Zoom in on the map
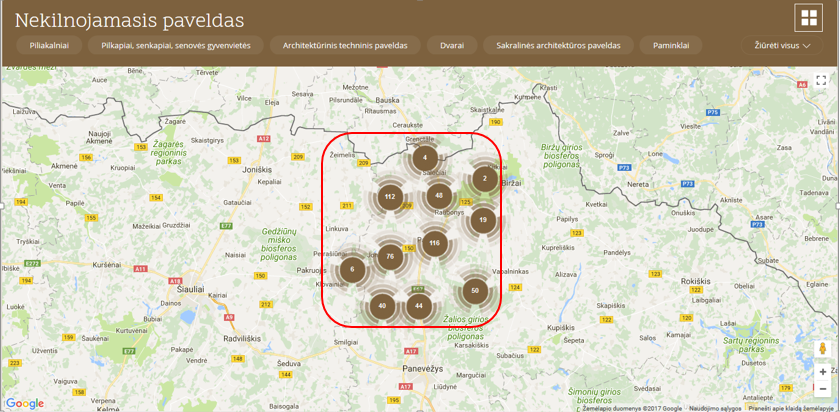 tap(822, 371)
